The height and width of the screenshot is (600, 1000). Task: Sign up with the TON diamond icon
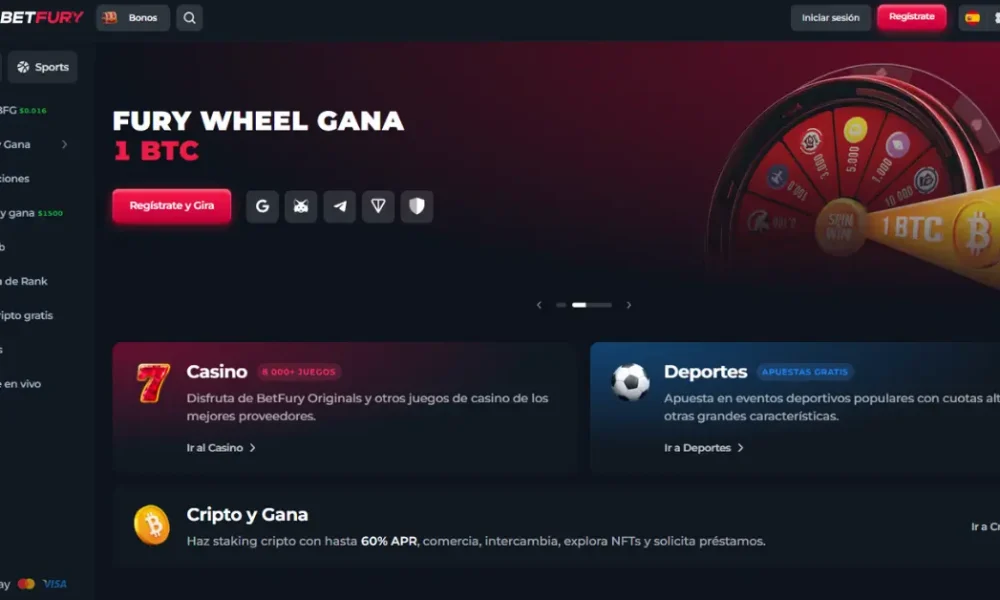click(378, 206)
